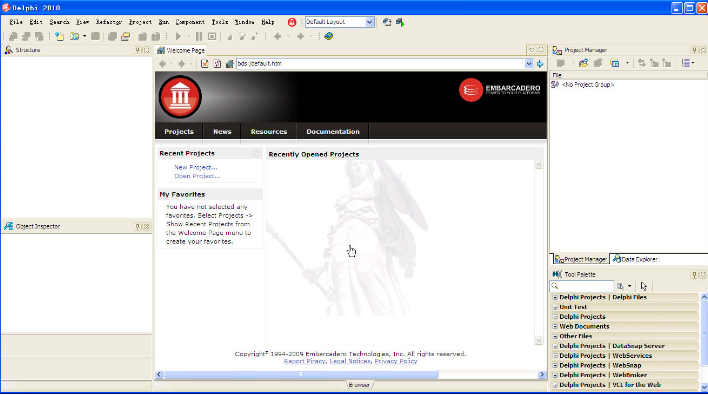This screenshot has height=395, width=708.
Task: Click the Report Piracy link
Action: [304, 361]
